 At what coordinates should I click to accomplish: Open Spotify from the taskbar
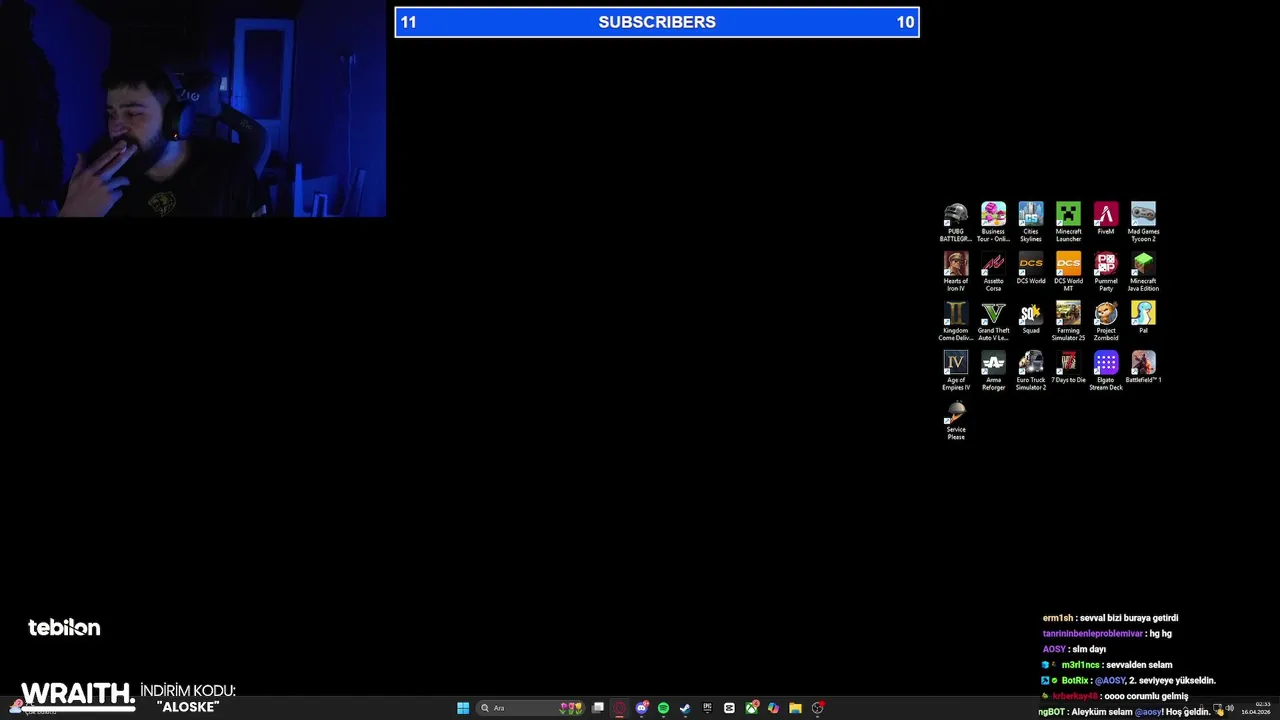(x=663, y=708)
